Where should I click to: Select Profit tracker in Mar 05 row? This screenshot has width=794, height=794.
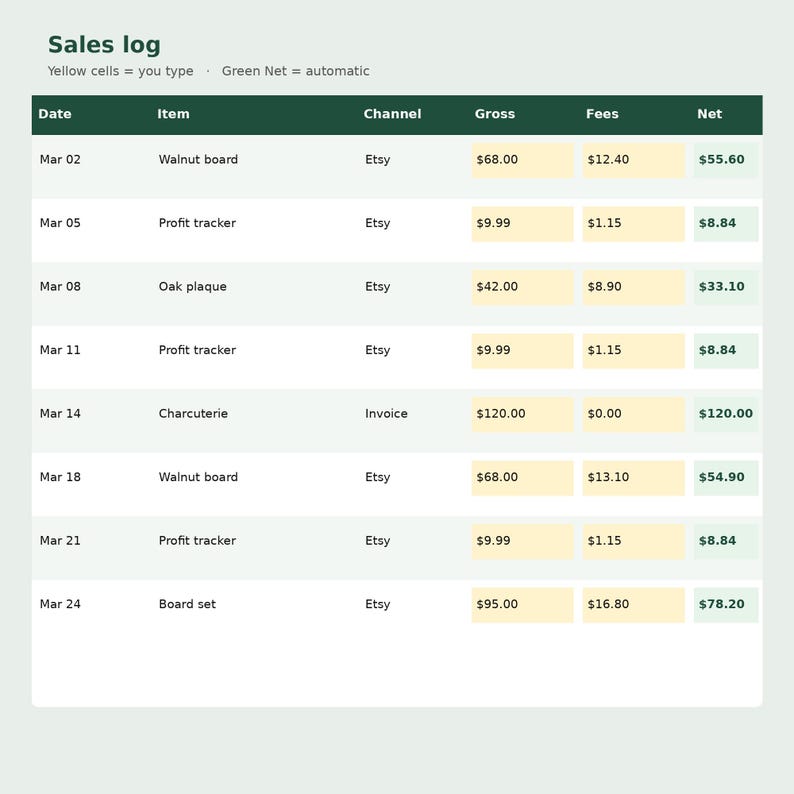coord(197,223)
